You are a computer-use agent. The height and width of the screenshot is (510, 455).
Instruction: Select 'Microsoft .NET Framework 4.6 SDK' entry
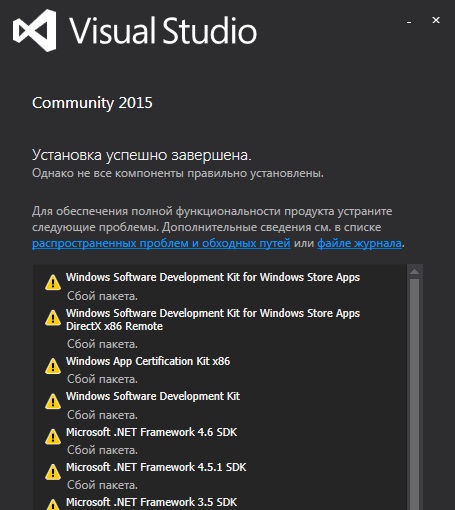(152, 432)
